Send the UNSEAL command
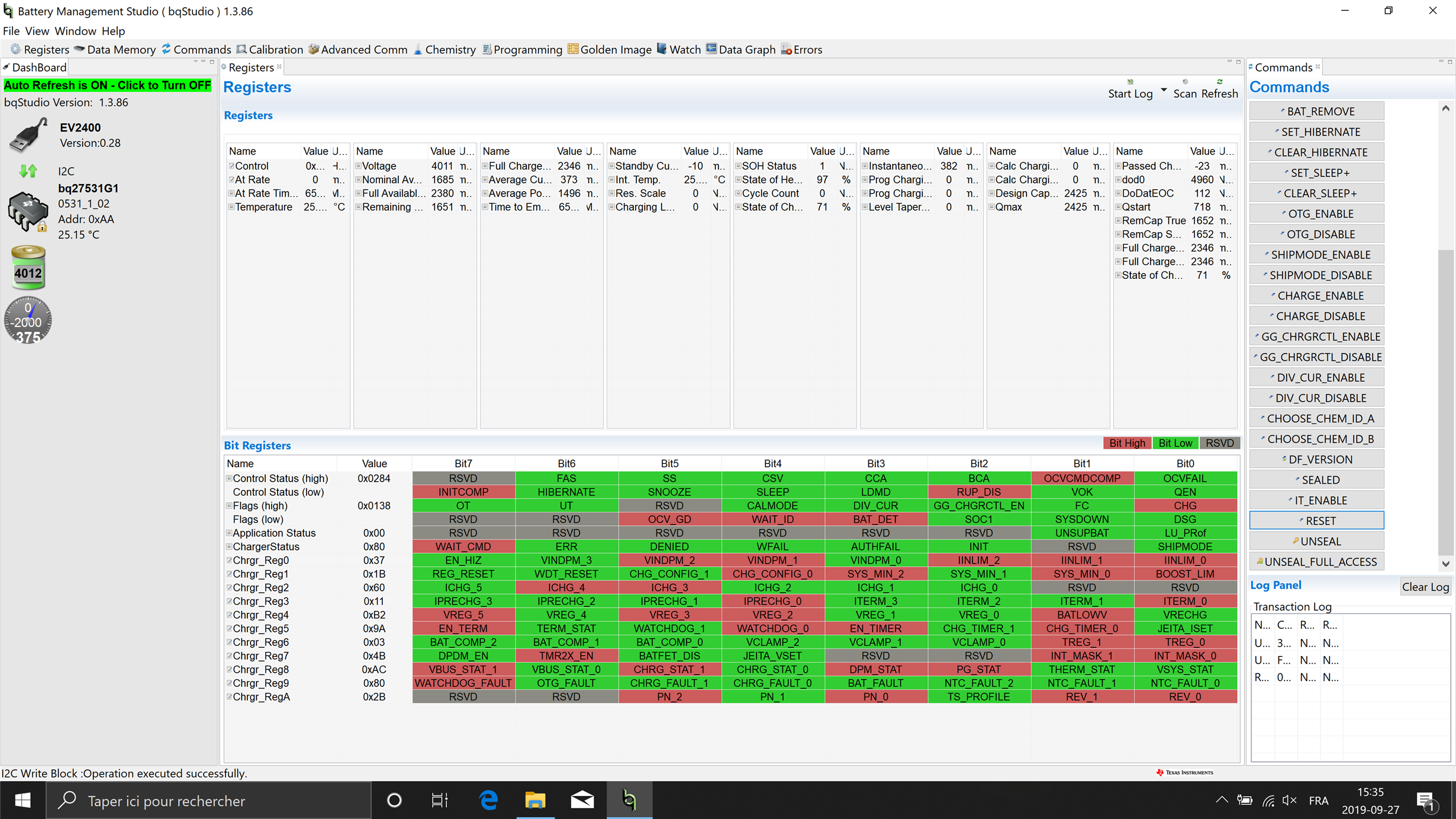 (x=1316, y=541)
